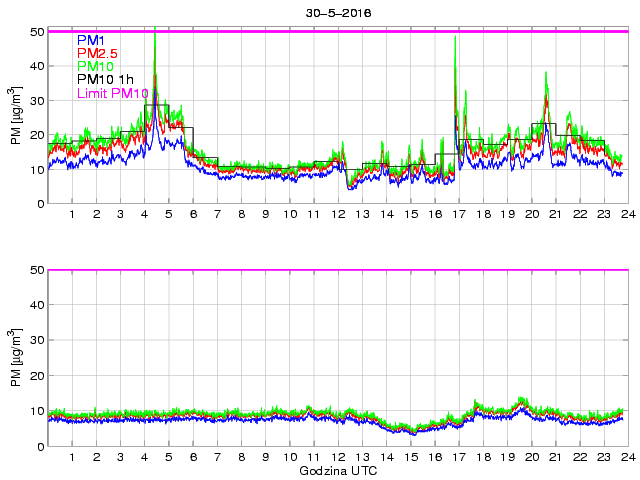Click hour 4 on the upper chart's x-axis
640x480 pixels.
click(144, 214)
